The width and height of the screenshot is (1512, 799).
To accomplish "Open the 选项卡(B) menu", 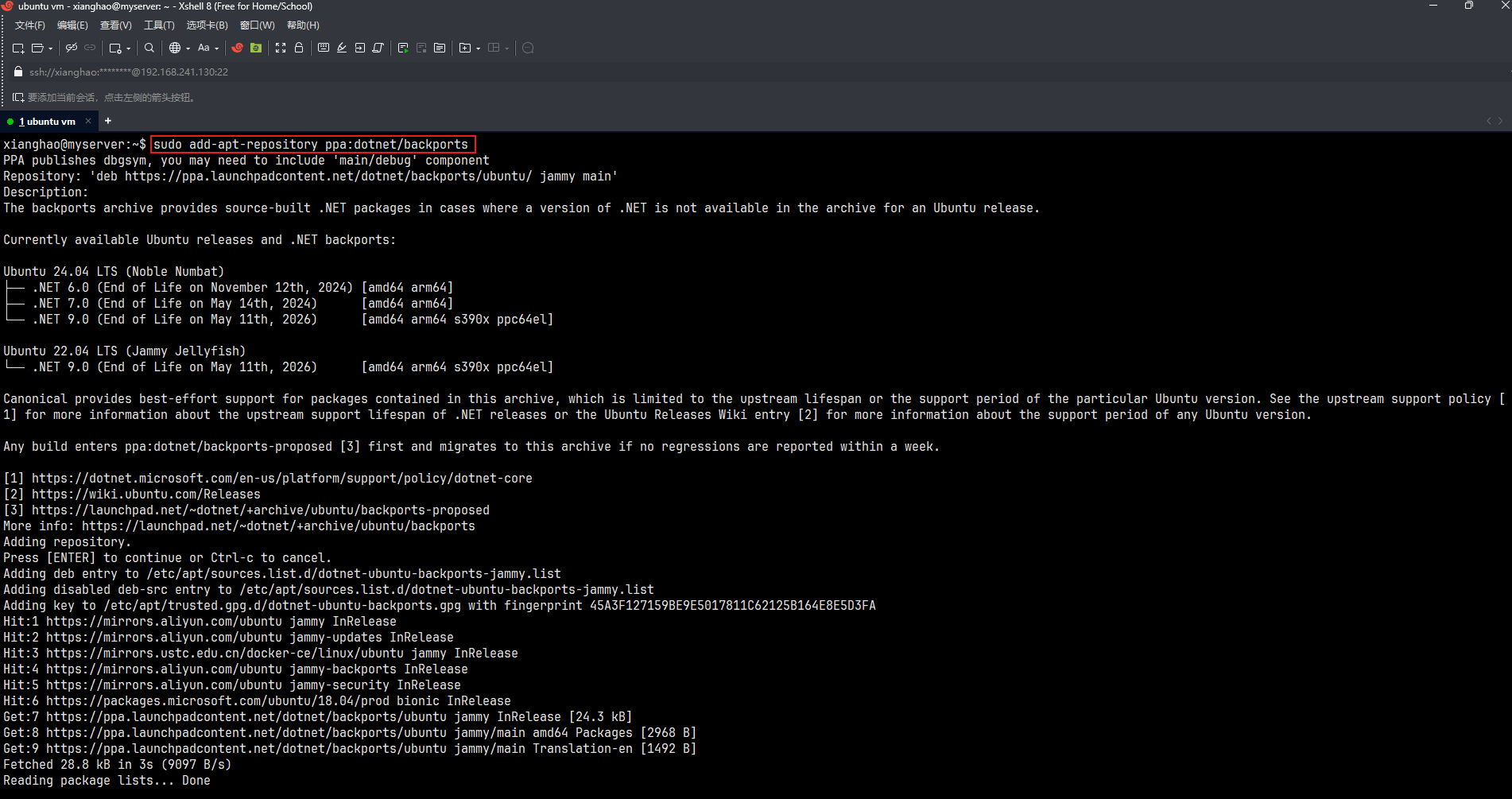I will 207,25.
